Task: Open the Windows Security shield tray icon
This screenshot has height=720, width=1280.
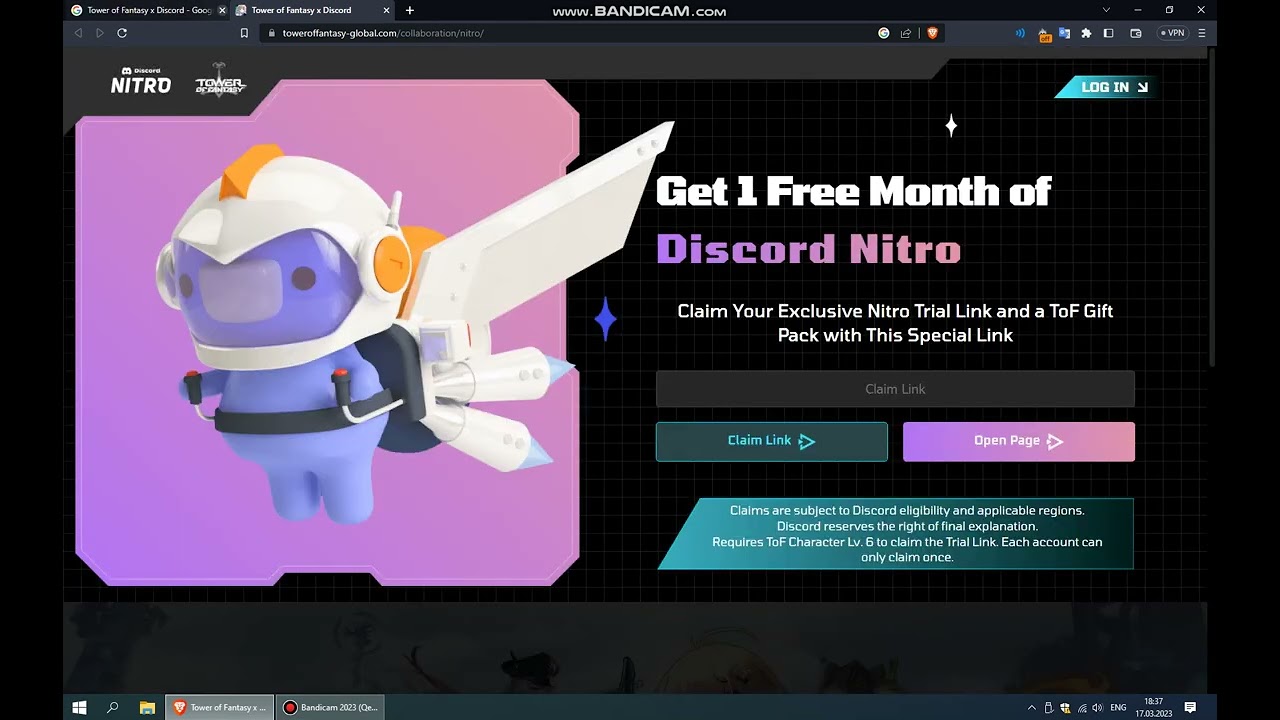Action: (x=1065, y=707)
